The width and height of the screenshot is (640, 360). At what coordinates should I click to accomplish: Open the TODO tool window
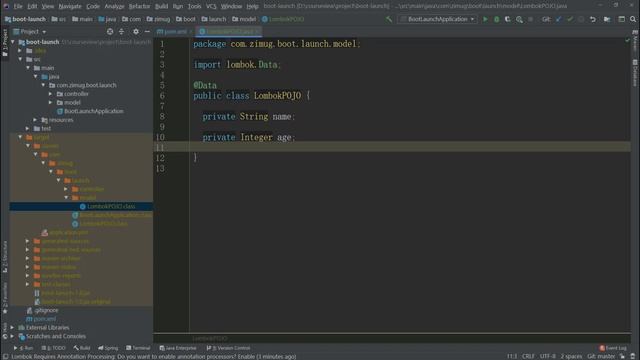[53, 348]
